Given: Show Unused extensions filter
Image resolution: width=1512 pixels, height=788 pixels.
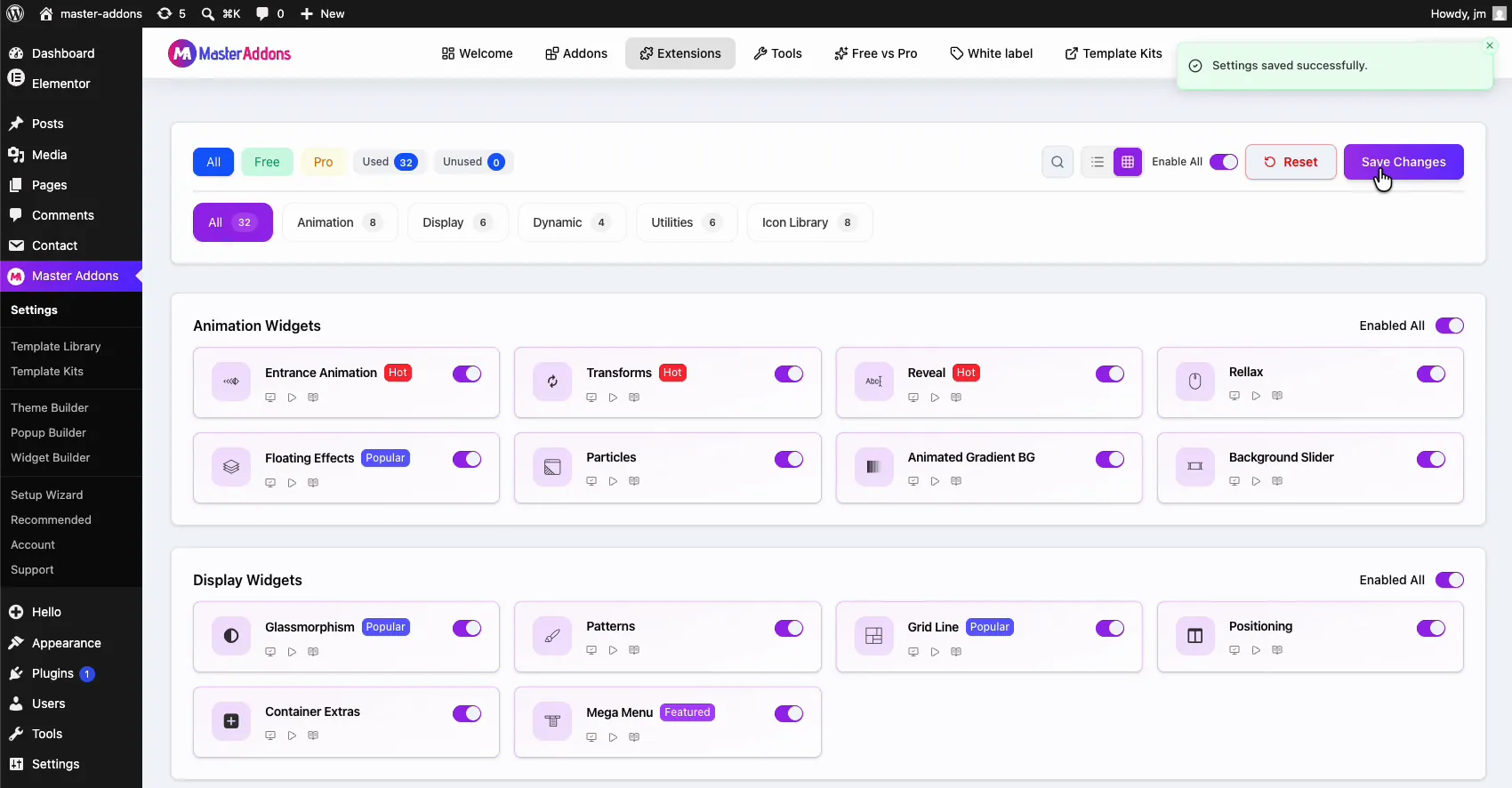Looking at the screenshot, I should [473, 162].
